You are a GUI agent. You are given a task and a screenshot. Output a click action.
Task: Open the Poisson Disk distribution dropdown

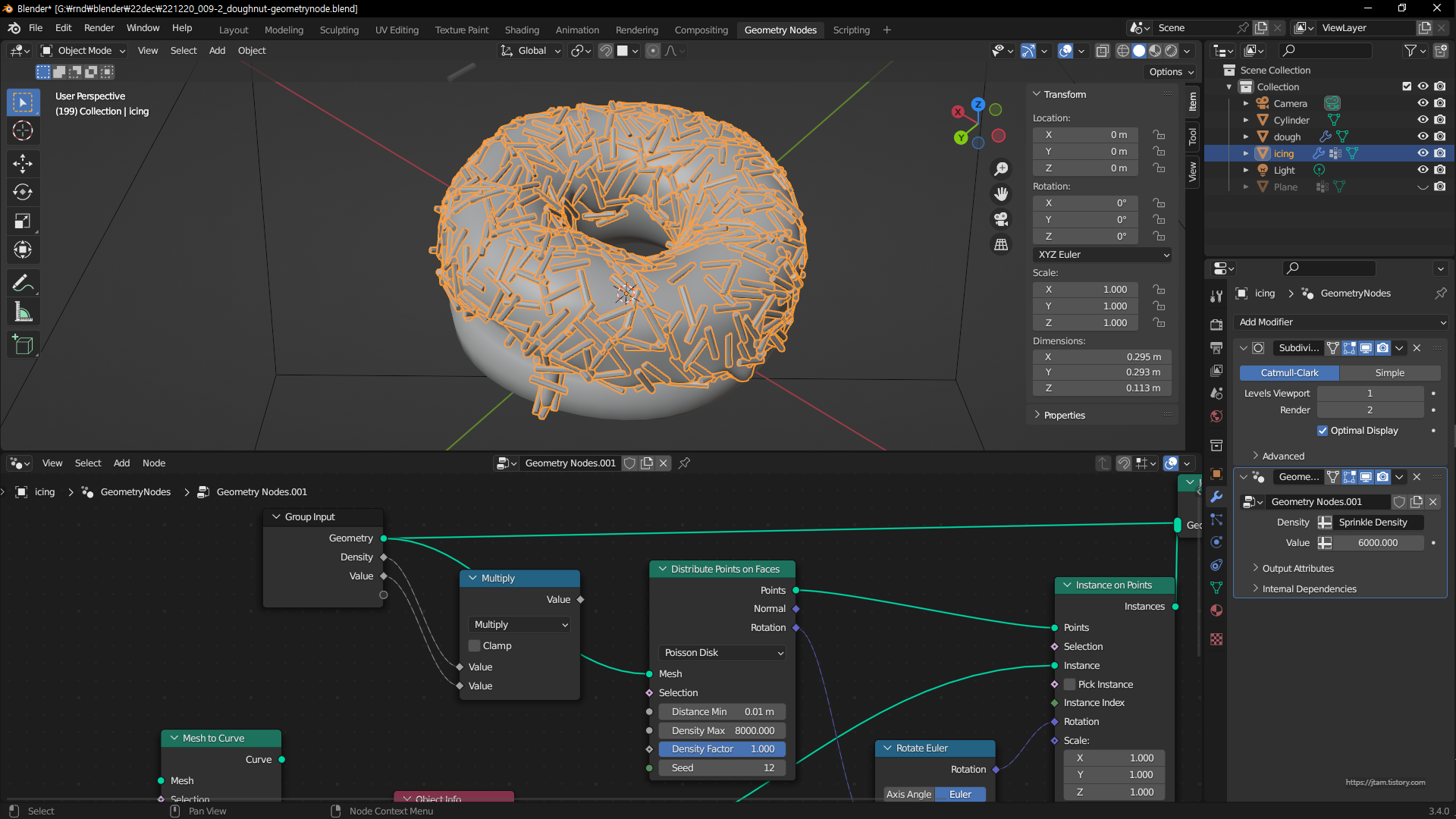click(x=722, y=653)
